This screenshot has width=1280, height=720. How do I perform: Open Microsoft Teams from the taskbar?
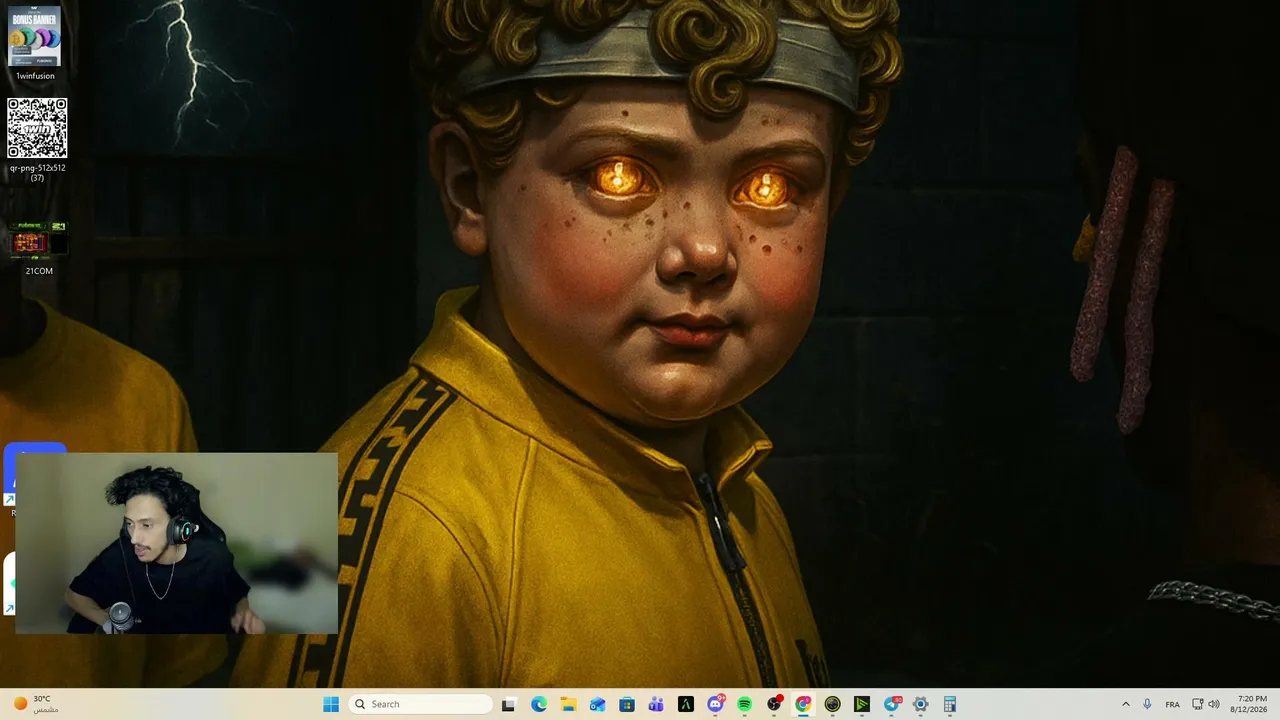(x=656, y=704)
